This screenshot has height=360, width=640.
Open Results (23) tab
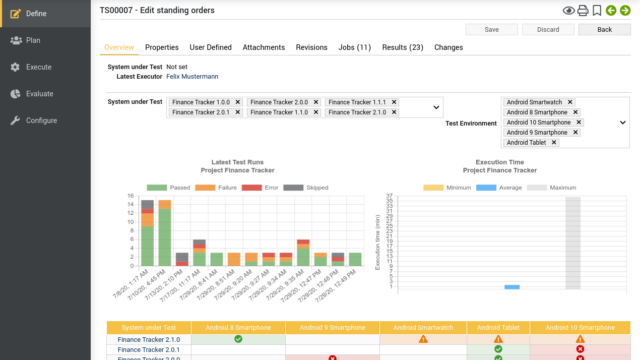click(402, 47)
